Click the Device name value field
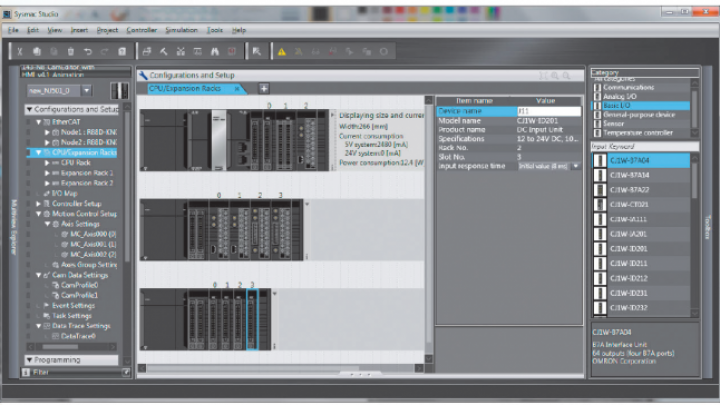Screen dimensions: 720x405 pyautogui.click(x=548, y=111)
